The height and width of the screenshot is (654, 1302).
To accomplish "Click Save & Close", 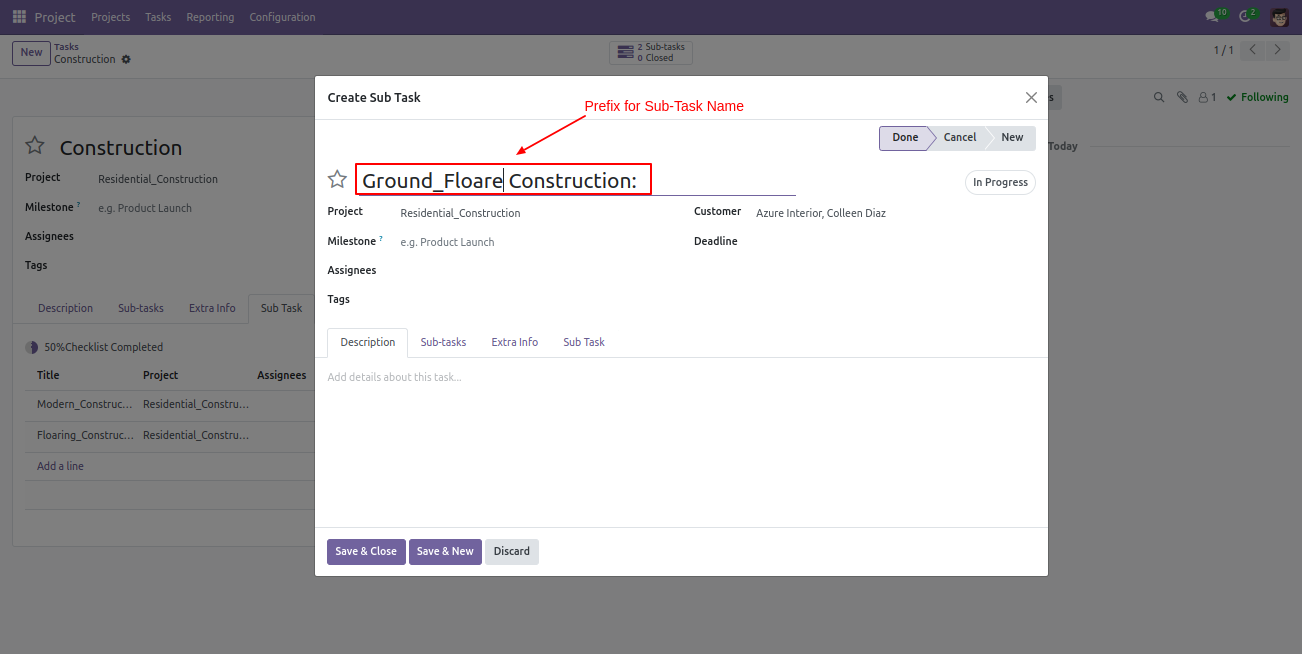I will [x=366, y=552].
